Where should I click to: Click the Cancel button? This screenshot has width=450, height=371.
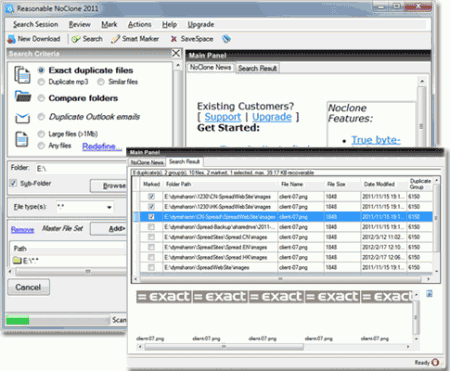pyautogui.click(x=28, y=287)
